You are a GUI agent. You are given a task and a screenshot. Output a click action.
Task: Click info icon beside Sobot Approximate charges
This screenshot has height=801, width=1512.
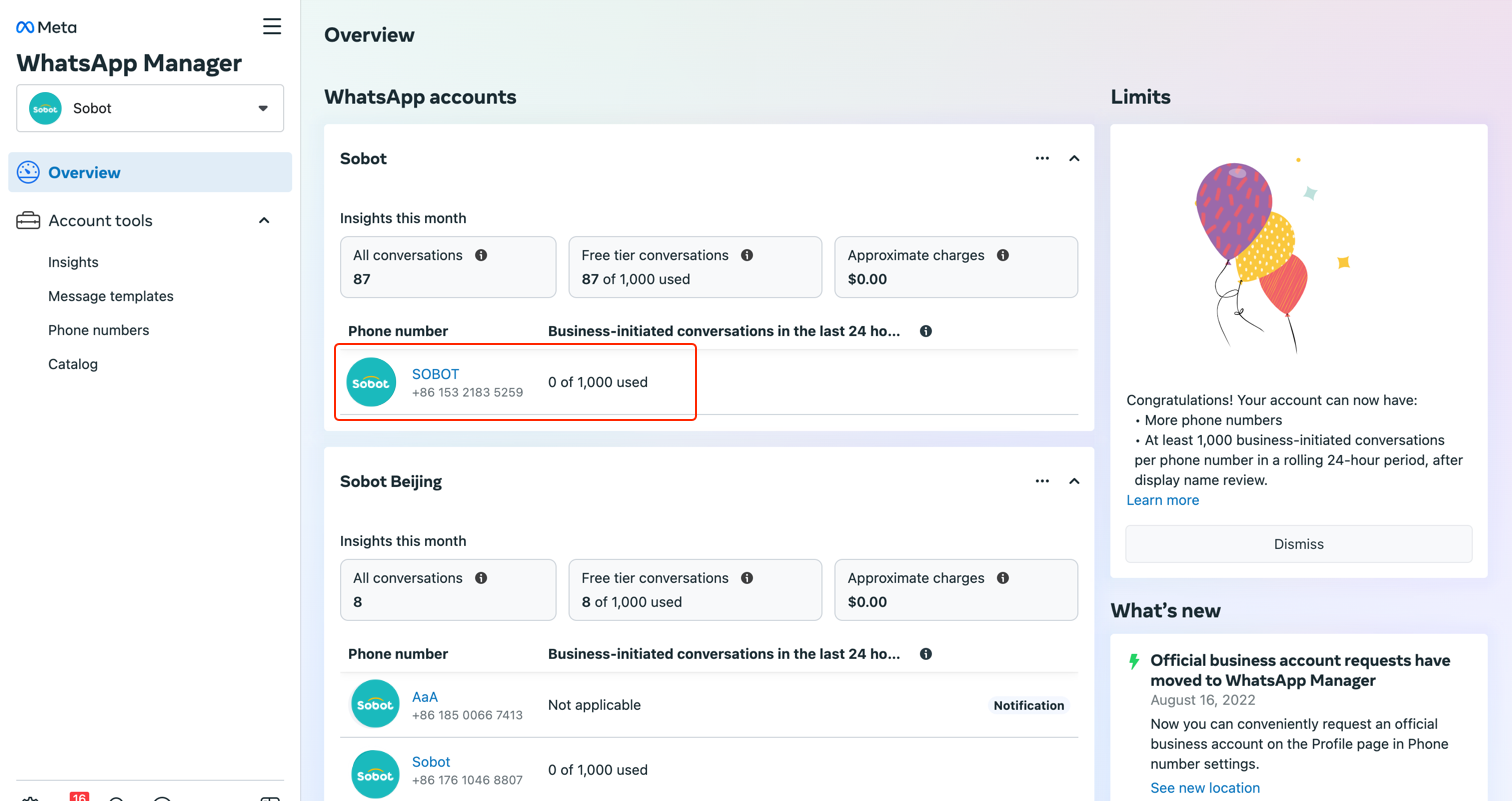click(1003, 255)
